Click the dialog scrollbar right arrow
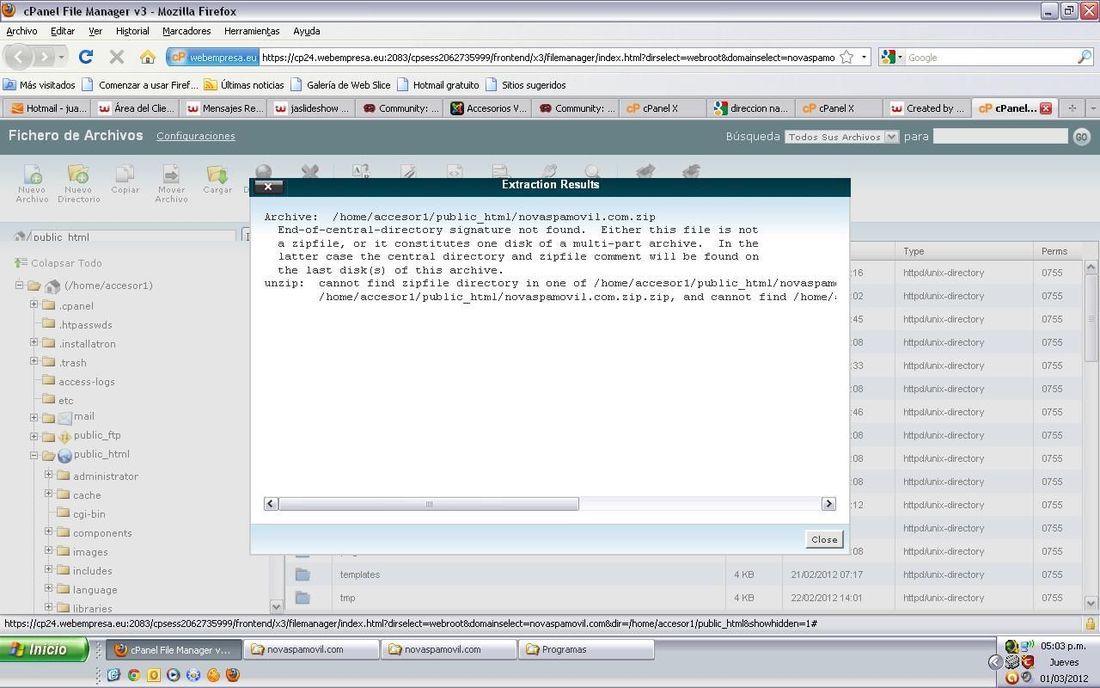Screen dimensions: 1100x688 tap(829, 504)
